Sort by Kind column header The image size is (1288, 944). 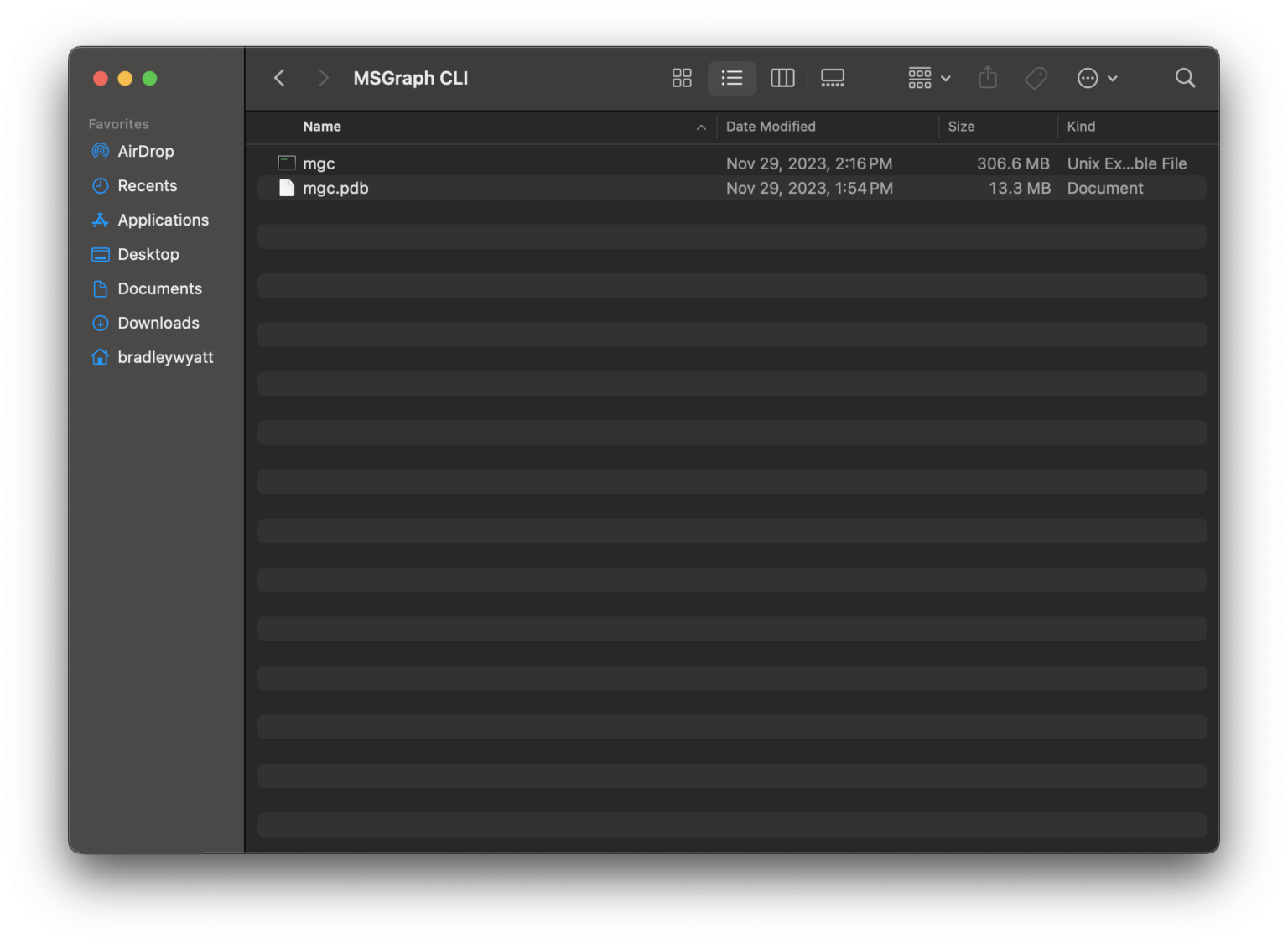tap(1081, 127)
